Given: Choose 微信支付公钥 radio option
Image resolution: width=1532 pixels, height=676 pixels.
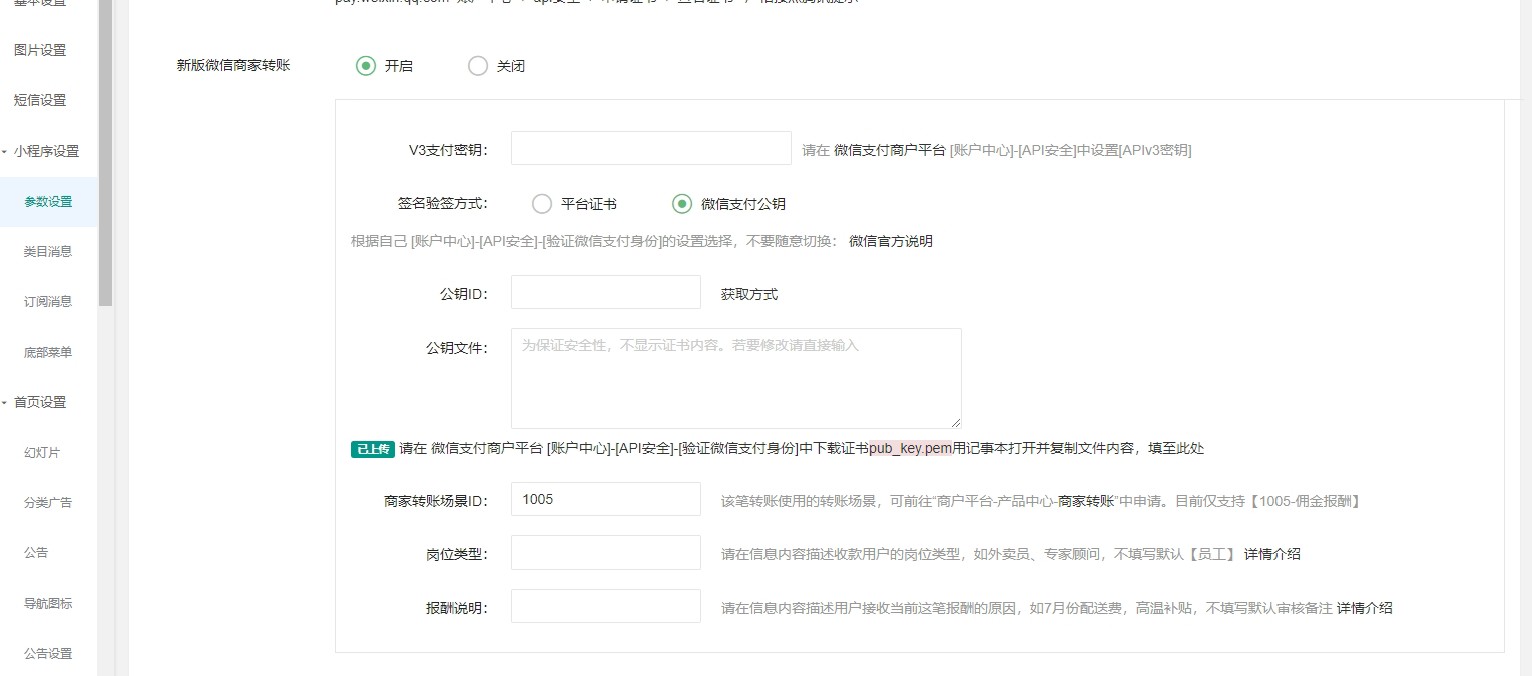Looking at the screenshot, I should pyautogui.click(x=729, y=204).
